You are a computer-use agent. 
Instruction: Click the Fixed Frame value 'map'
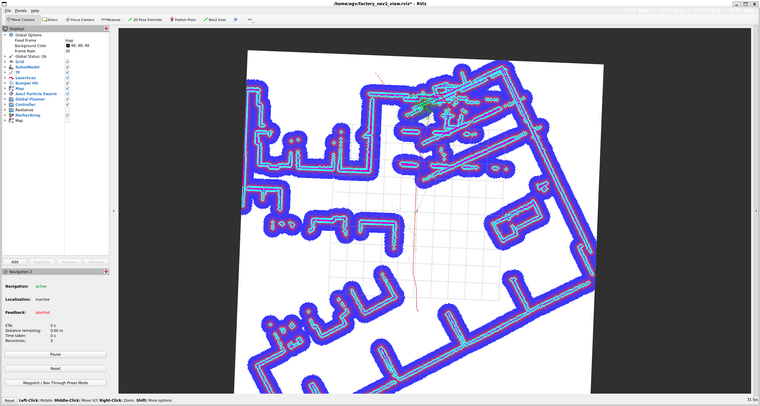[x=69, y=40]
